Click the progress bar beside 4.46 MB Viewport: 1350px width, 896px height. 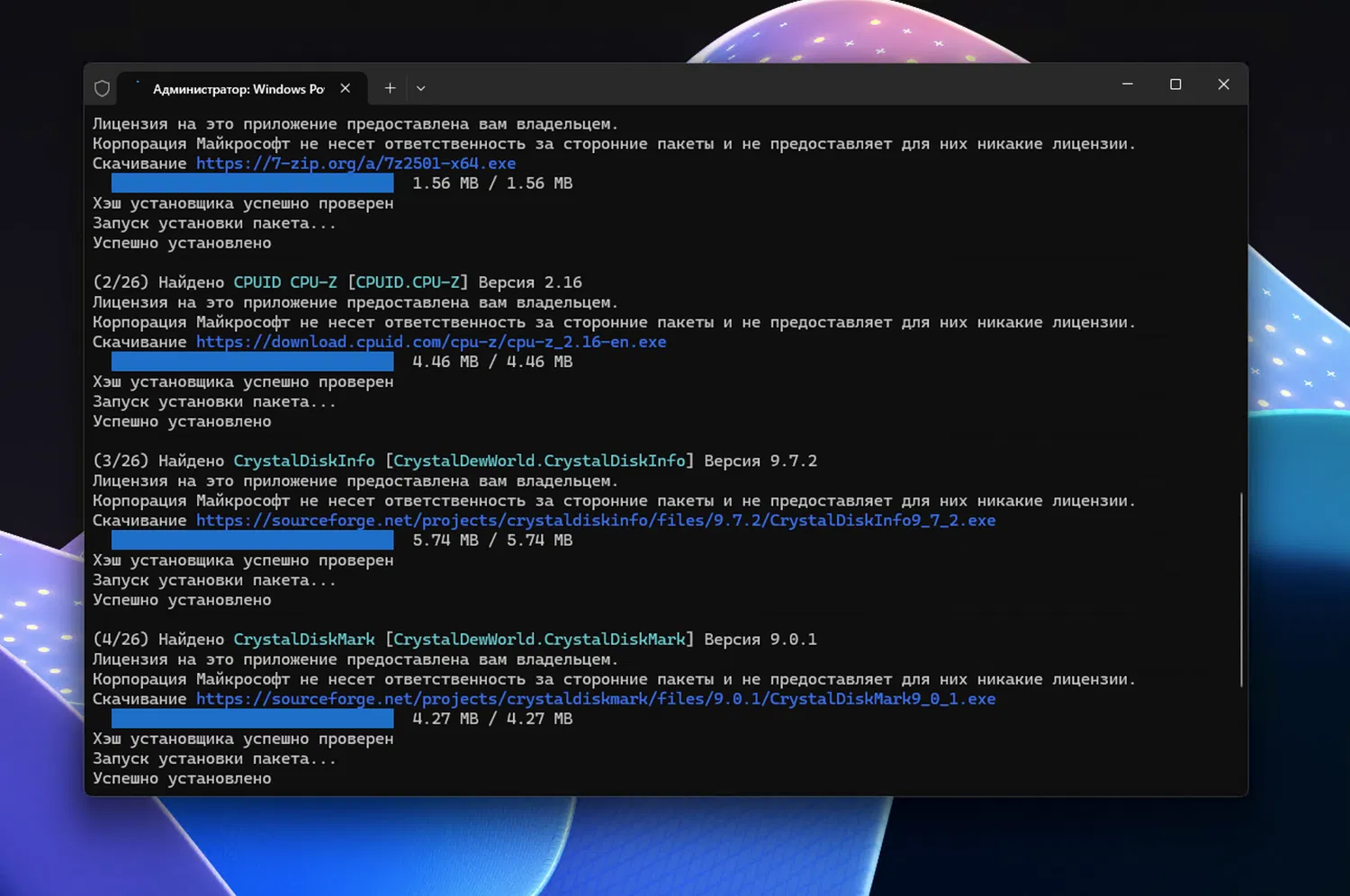(x=253, y=362)
